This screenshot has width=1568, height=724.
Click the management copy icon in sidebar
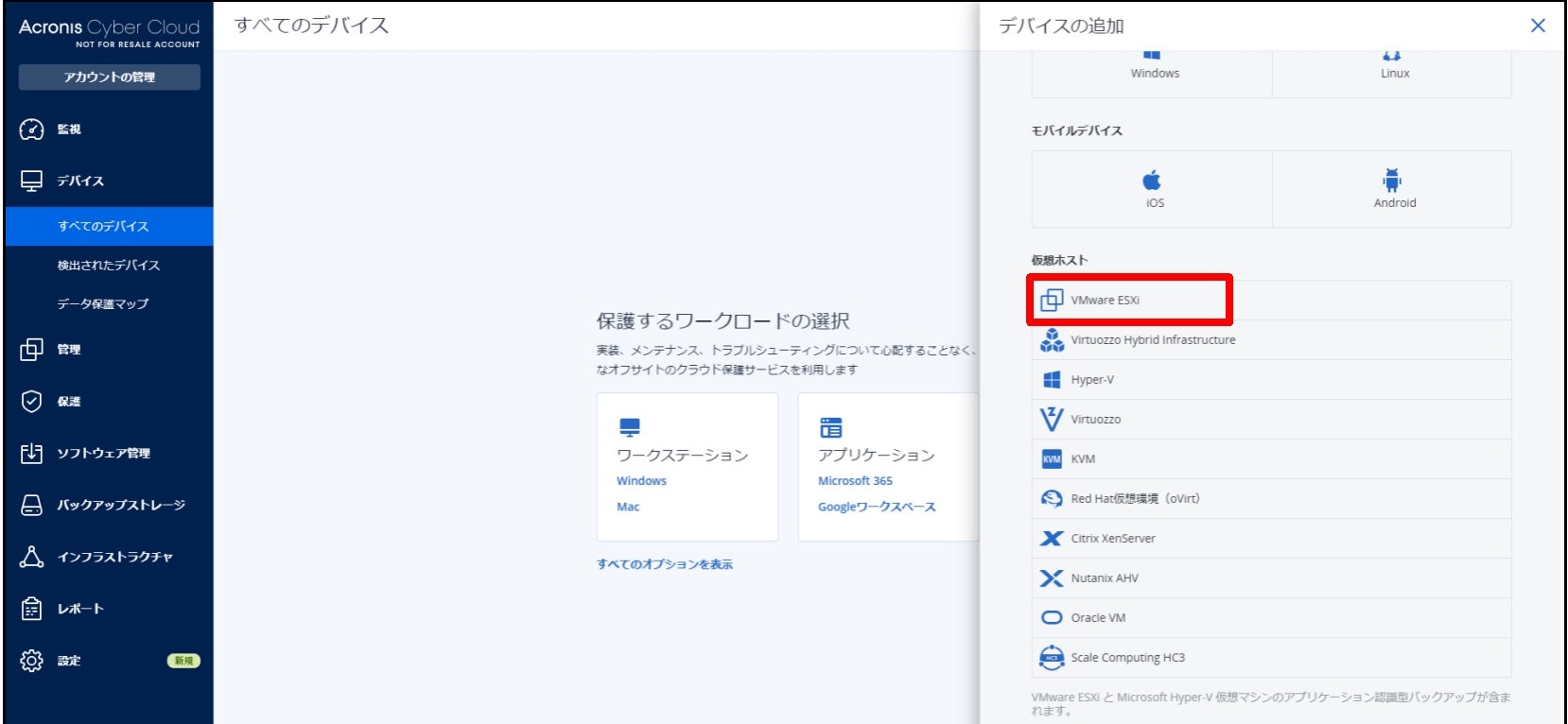coord(31,350)
